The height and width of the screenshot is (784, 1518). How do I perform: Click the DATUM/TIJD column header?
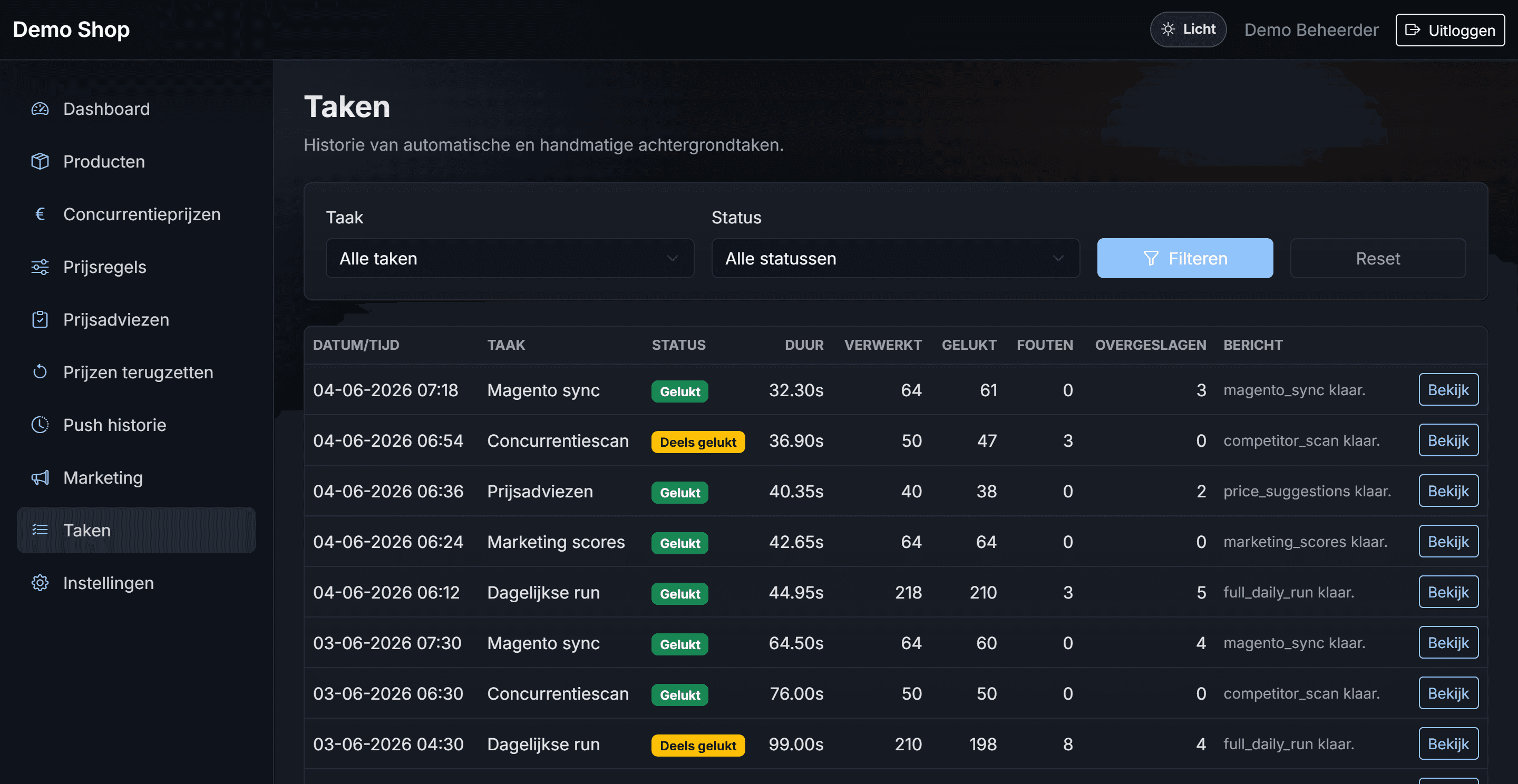(356, 345)
